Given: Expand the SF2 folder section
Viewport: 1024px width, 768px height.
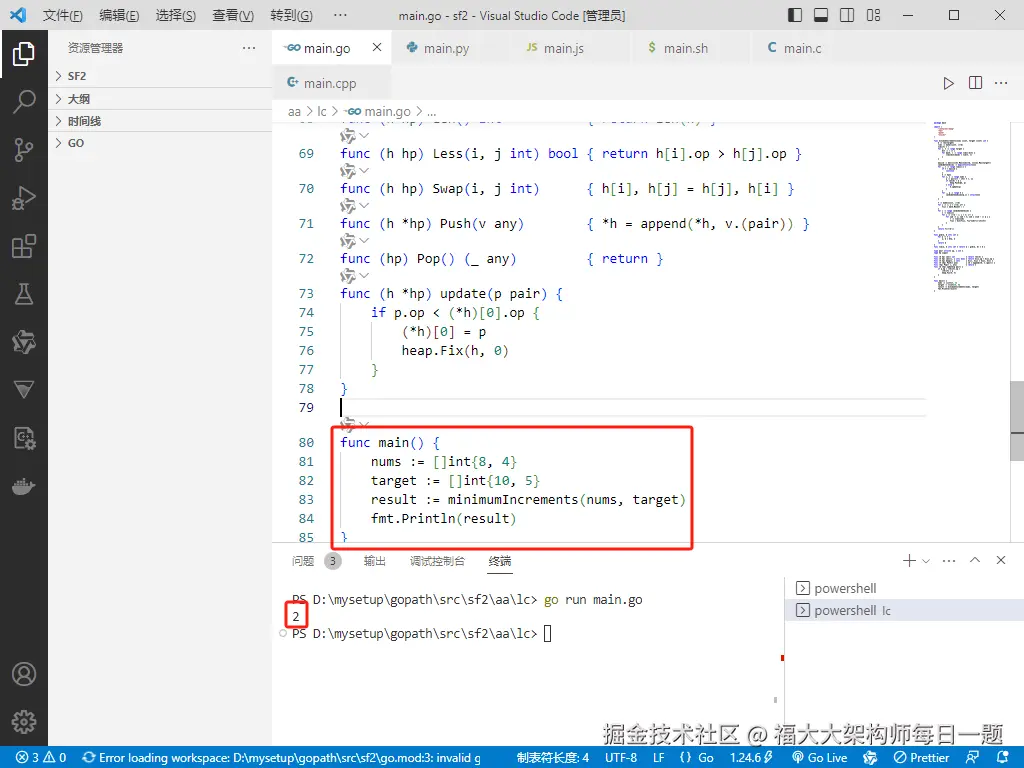Looking at the screenshot, I should tap(160, 76).
